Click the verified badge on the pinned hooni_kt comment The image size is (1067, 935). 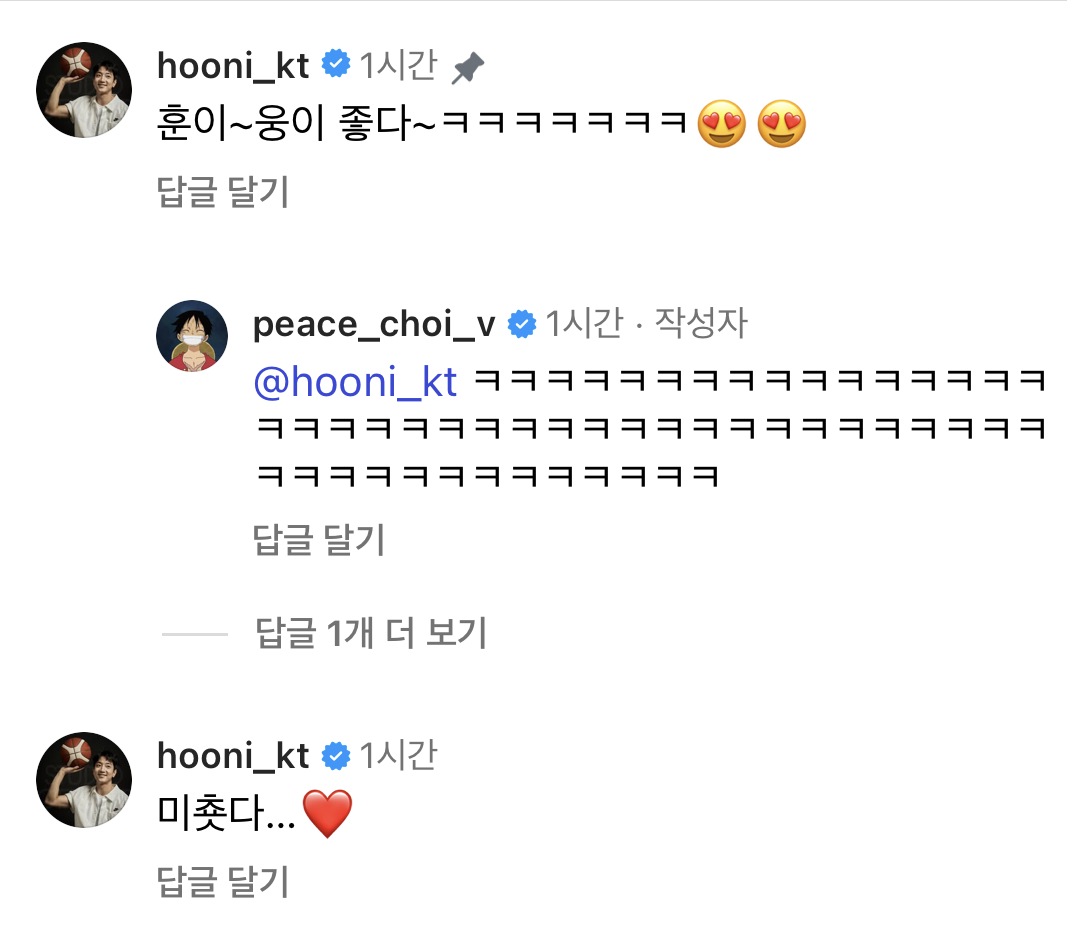tap(335, 66)
